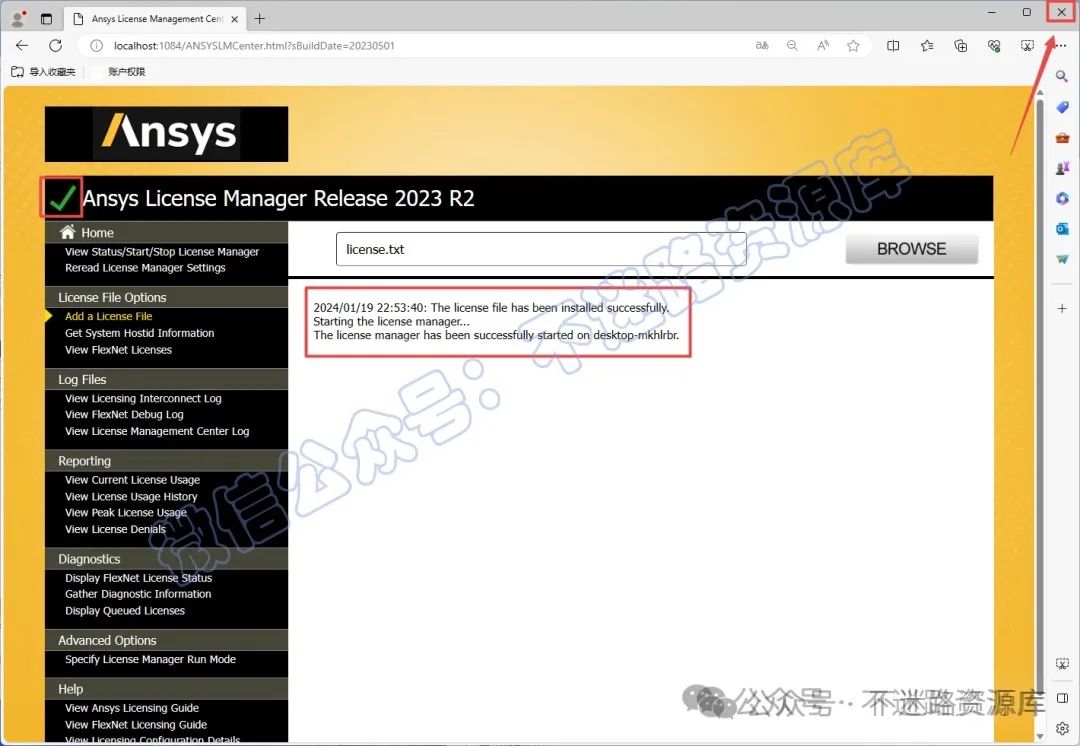Open the sidebar shopping tag icon
The image size is (1080, 746).
(1062, 107)
